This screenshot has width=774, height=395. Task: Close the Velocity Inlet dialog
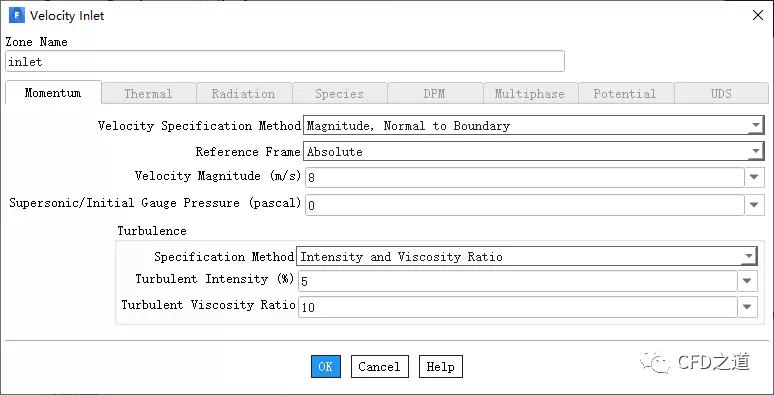(x=758, y=15)
